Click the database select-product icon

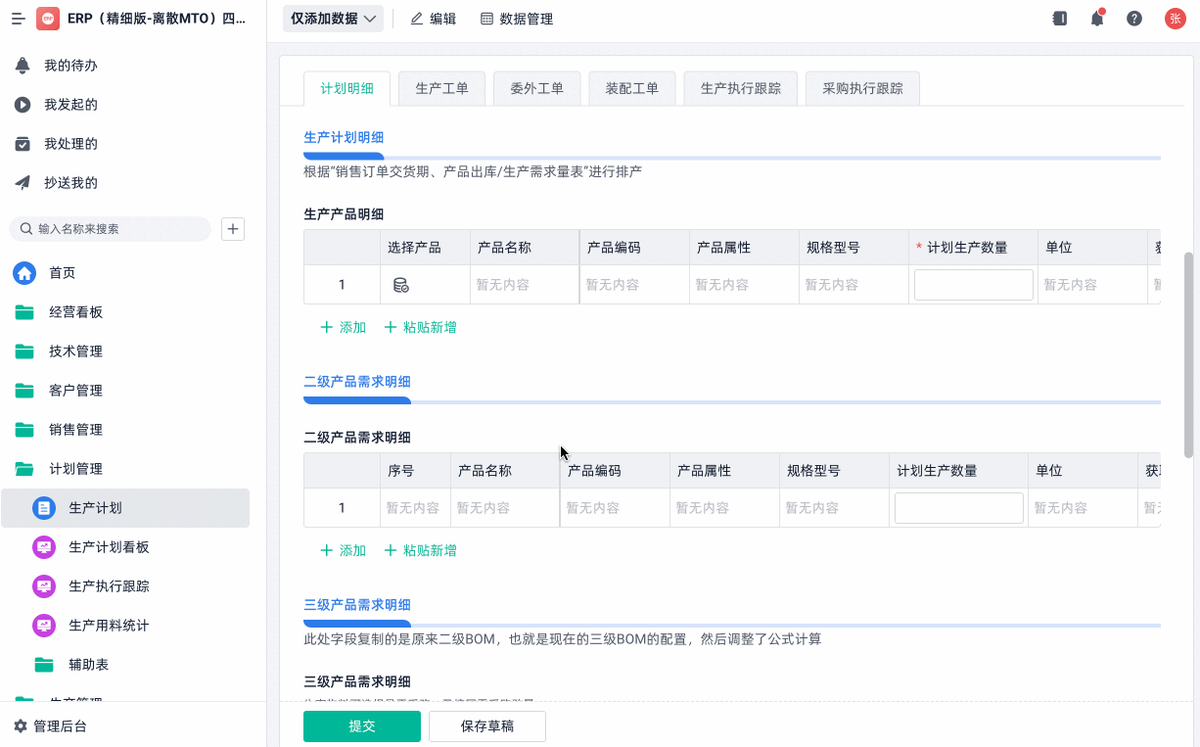pos(401,285)
